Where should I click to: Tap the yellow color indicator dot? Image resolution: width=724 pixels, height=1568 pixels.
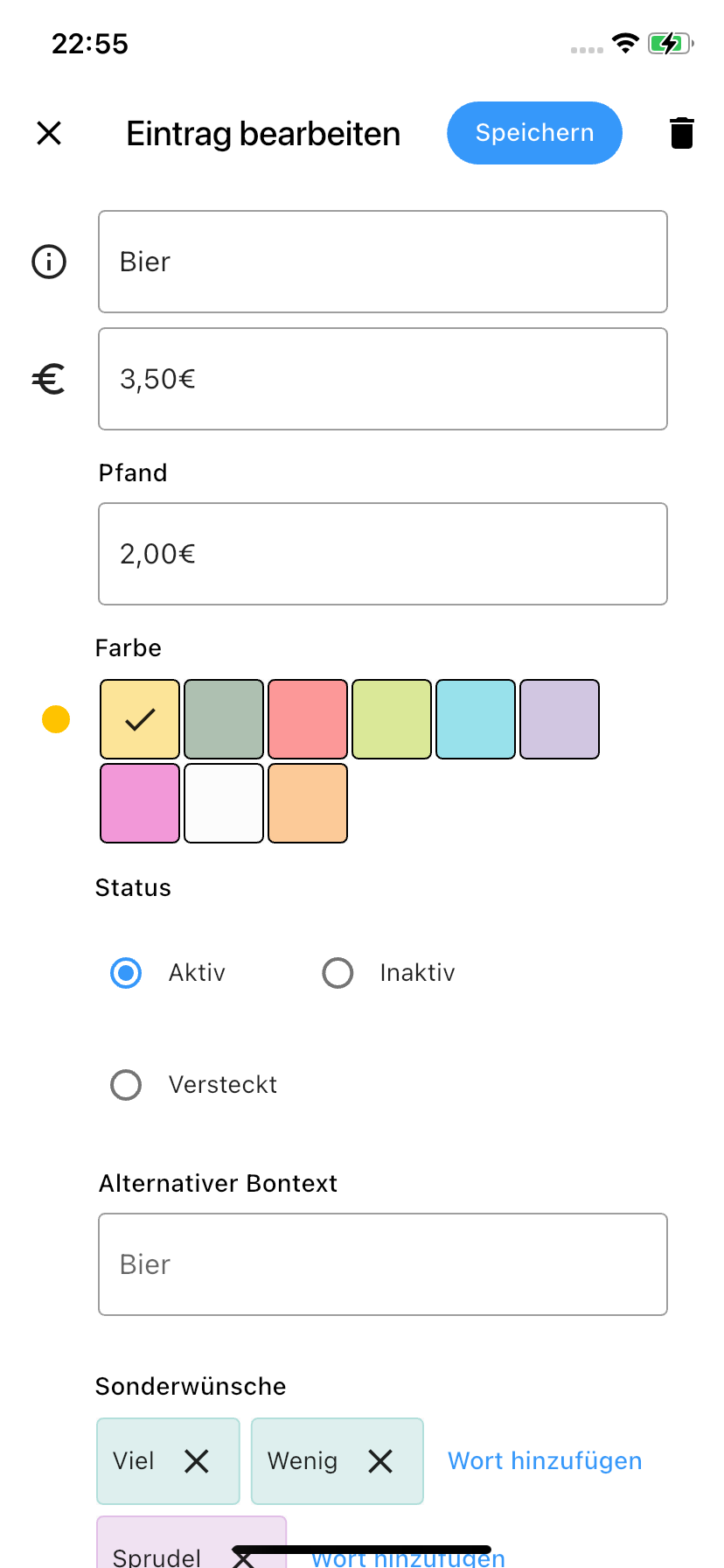coord(56,719)
